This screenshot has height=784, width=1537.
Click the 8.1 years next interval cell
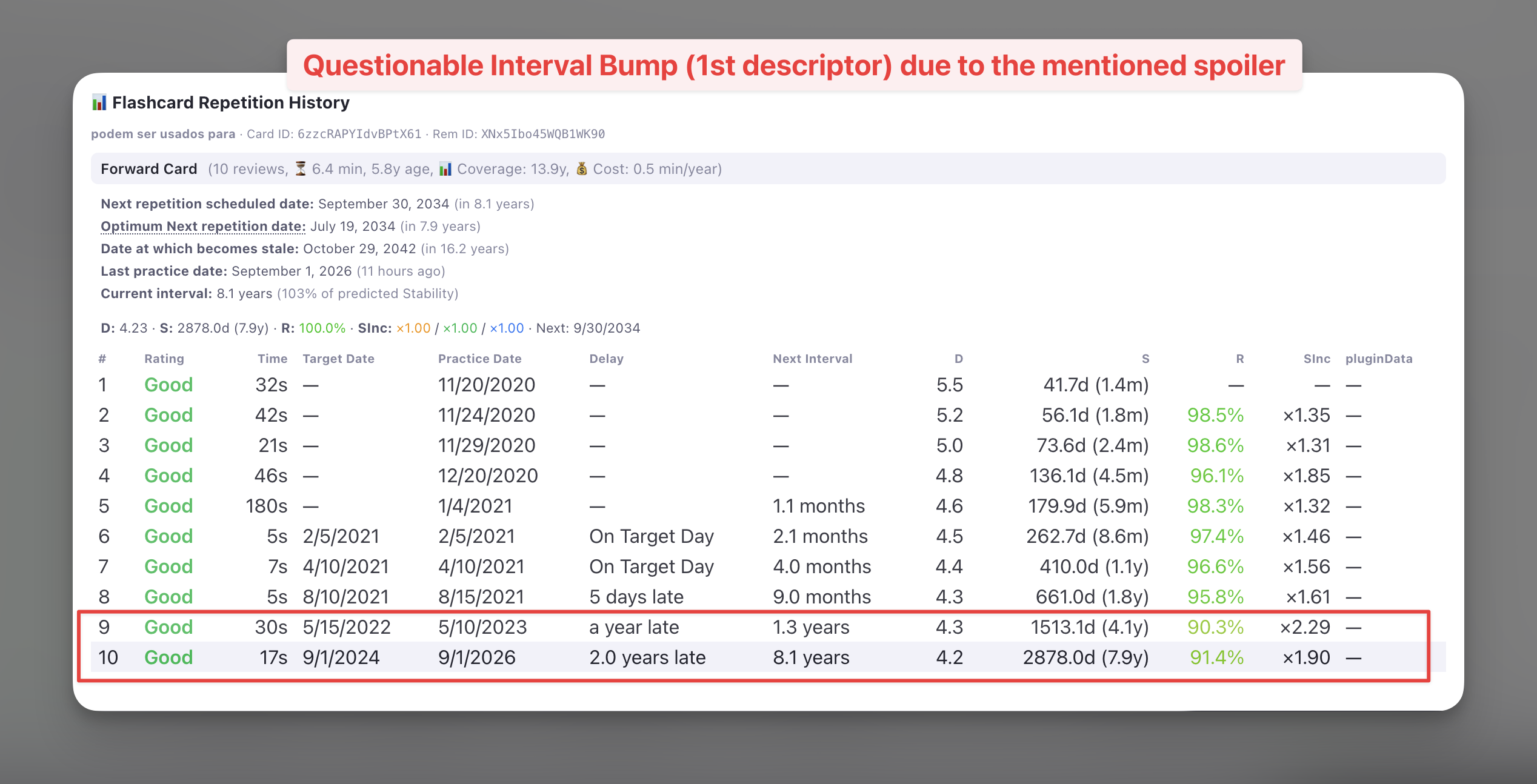click(x=811, y=657)
